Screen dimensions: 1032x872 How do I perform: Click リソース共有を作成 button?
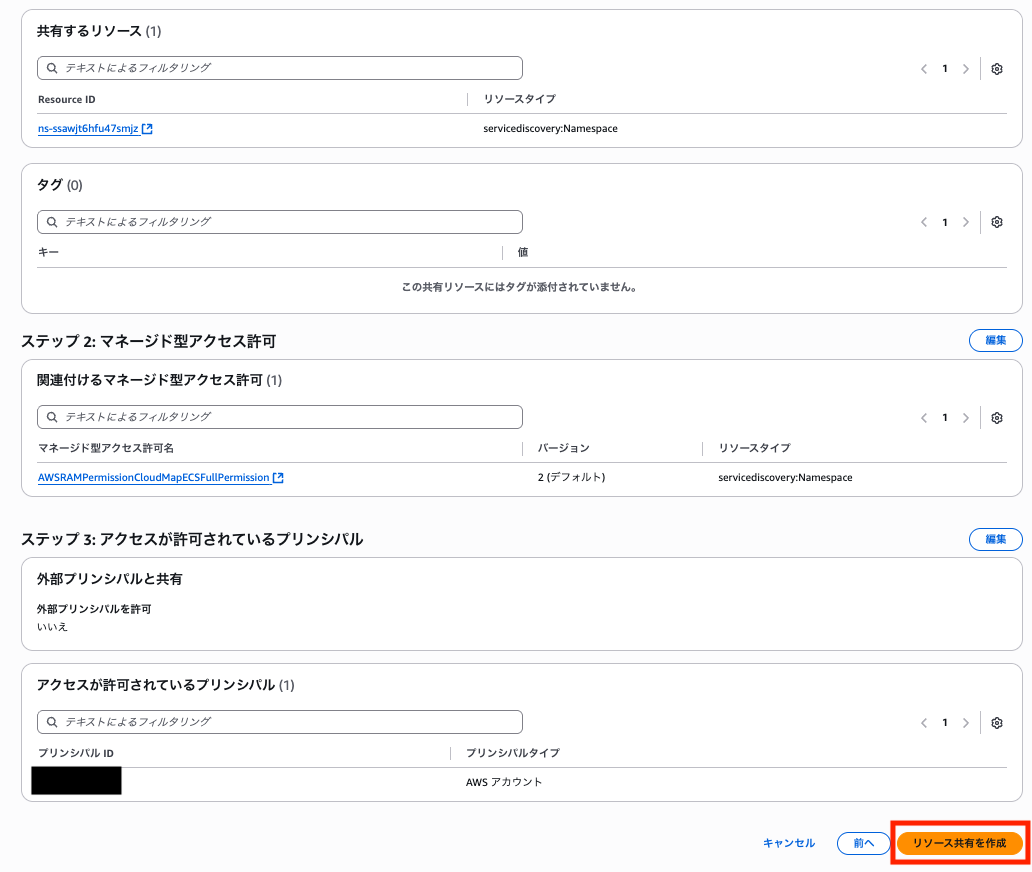tap(960, 843)
